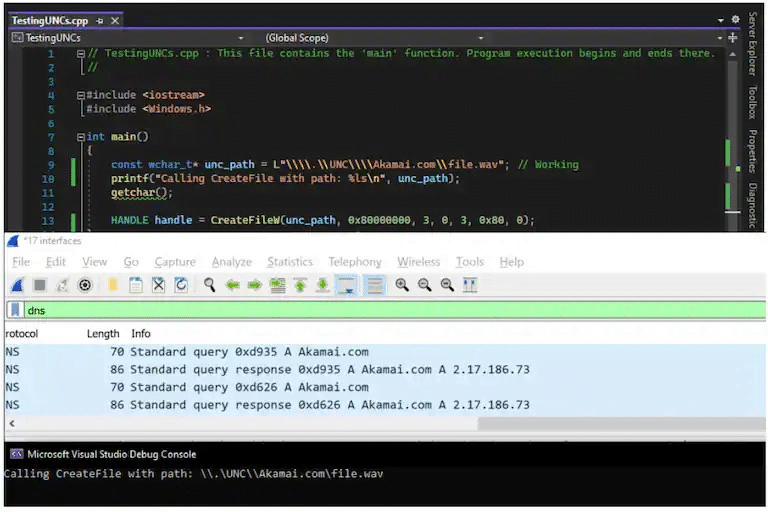Open the Wireless menu
768x512 pixels.
[x=418, y=262]
